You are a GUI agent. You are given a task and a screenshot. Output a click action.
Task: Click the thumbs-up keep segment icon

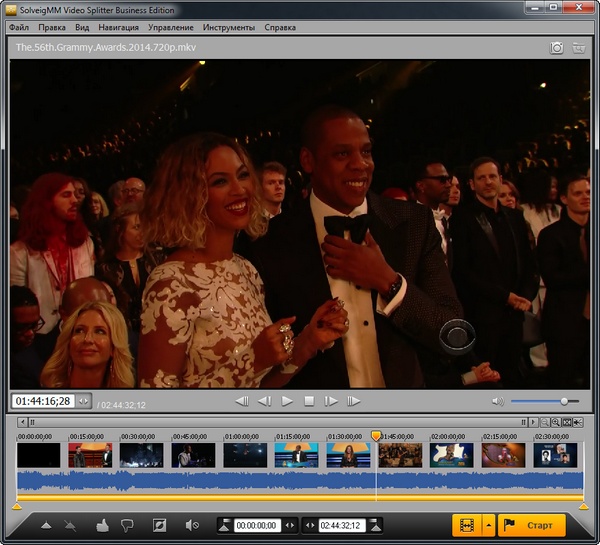pyautogui.click(x=102, y=525)
